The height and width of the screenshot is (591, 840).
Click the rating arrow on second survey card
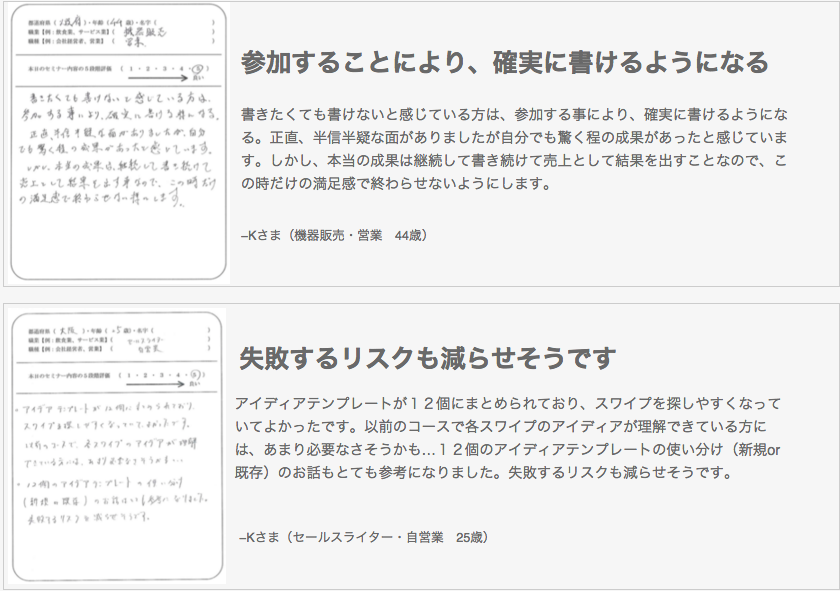155,384
